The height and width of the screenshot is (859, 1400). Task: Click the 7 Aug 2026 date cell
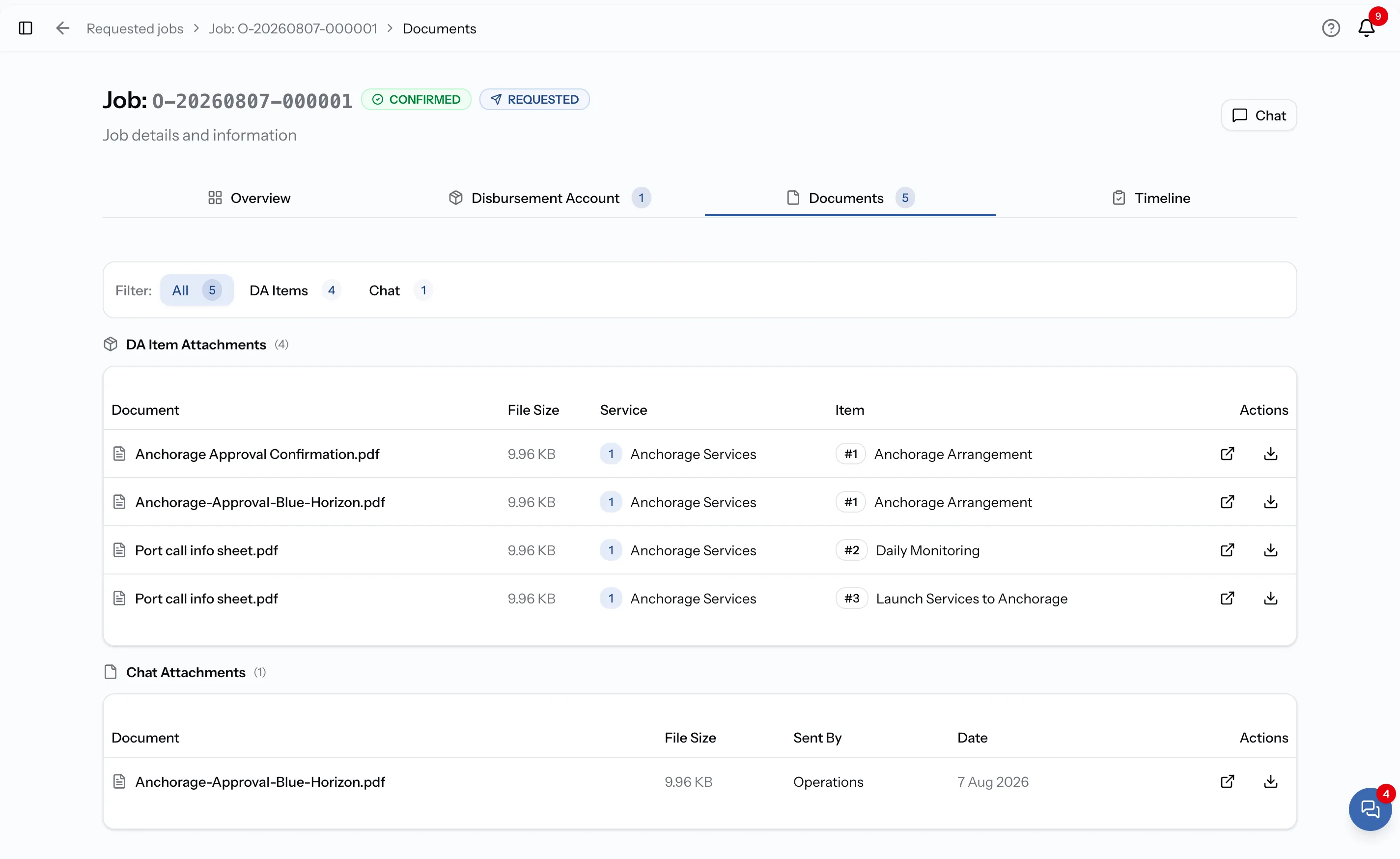coord(993,781)
